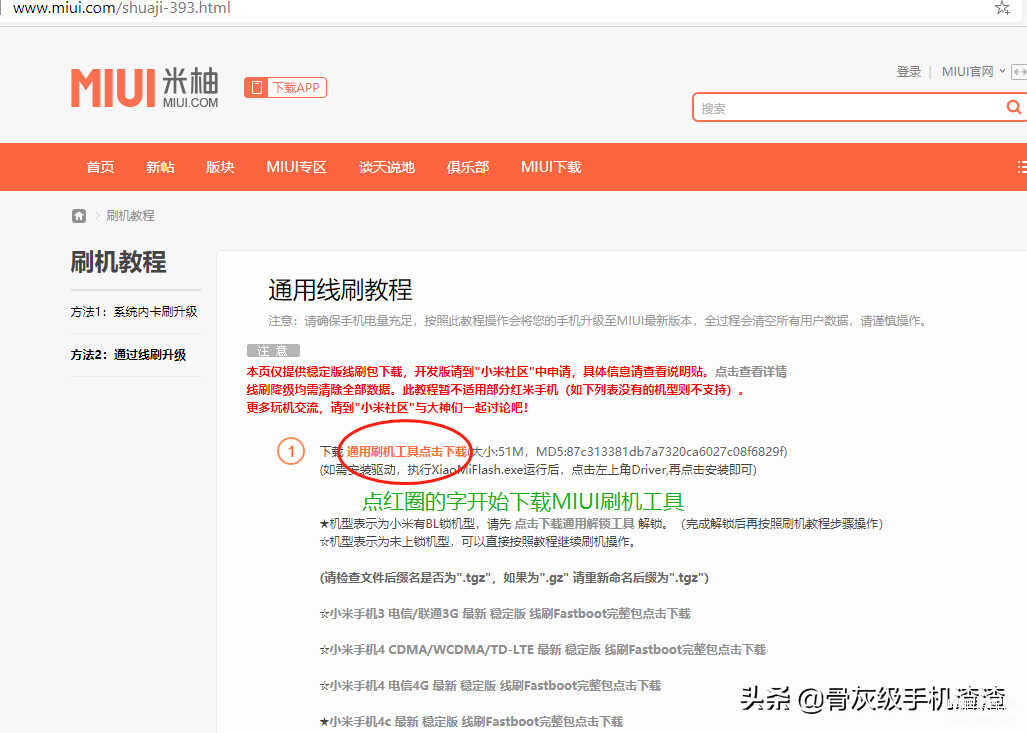
Task: Open the navigation list icon at bar end
Action: 1021,167
